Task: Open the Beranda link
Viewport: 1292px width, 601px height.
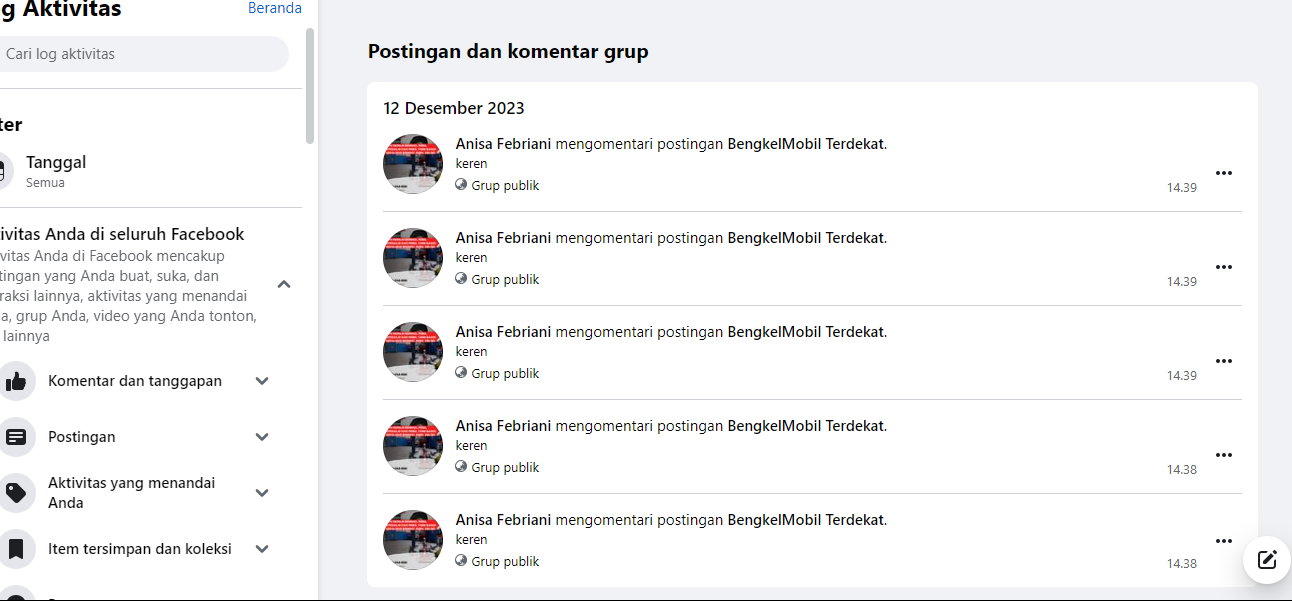Action: coord(274,8)
